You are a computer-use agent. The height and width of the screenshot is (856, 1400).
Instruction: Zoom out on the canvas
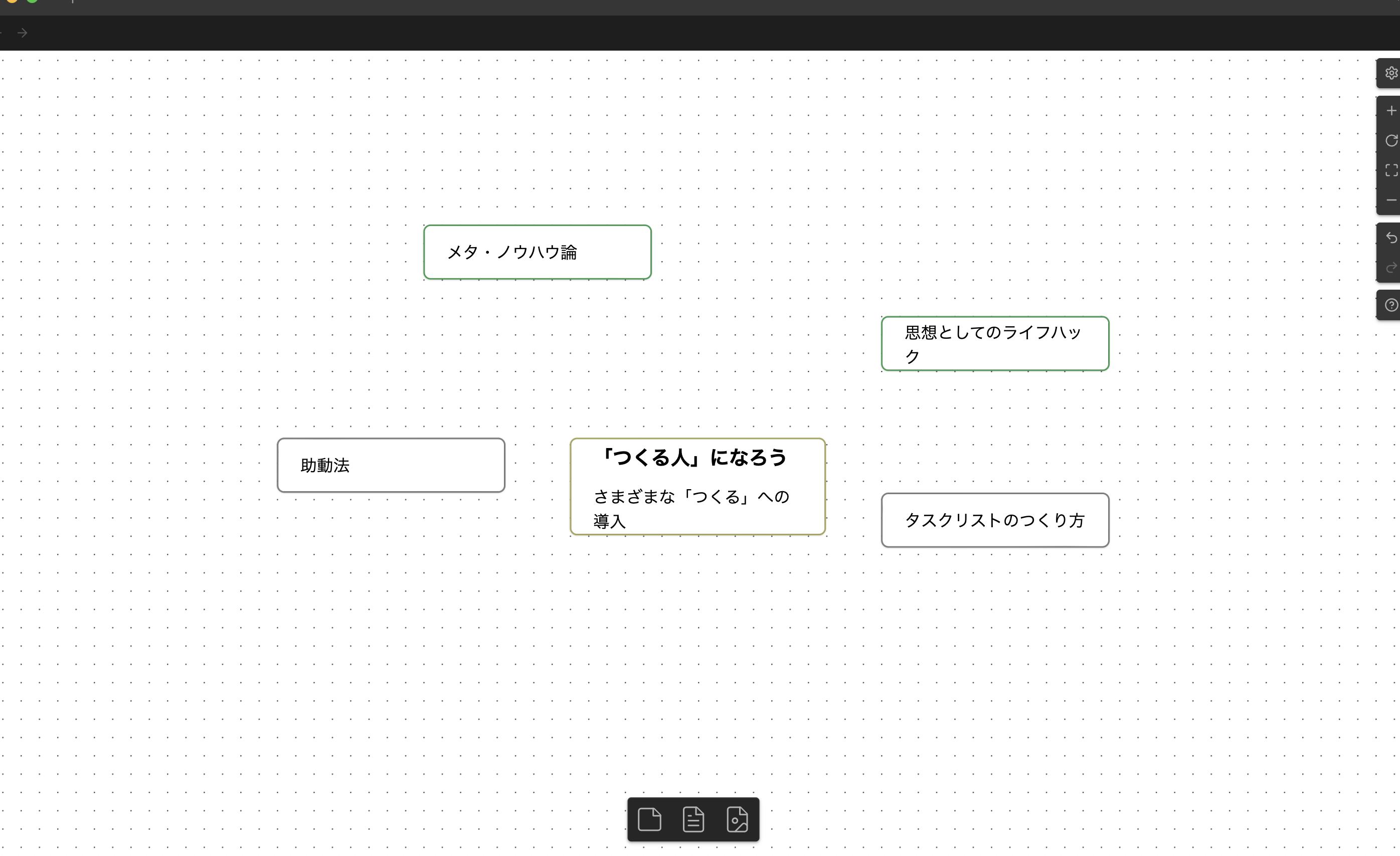pos(1391,199)
